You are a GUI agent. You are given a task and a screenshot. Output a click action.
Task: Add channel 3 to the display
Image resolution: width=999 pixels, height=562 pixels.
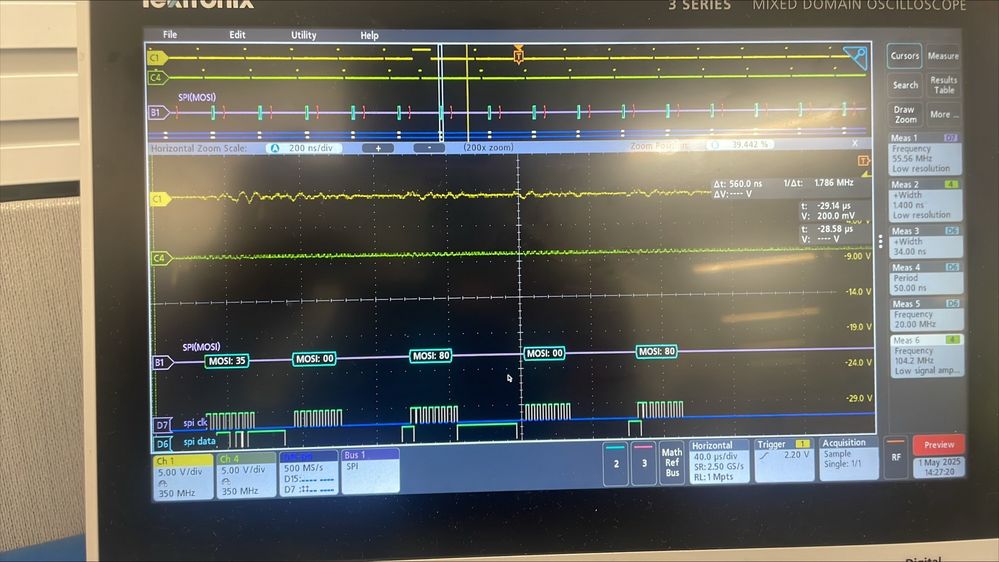coord(643,463)
